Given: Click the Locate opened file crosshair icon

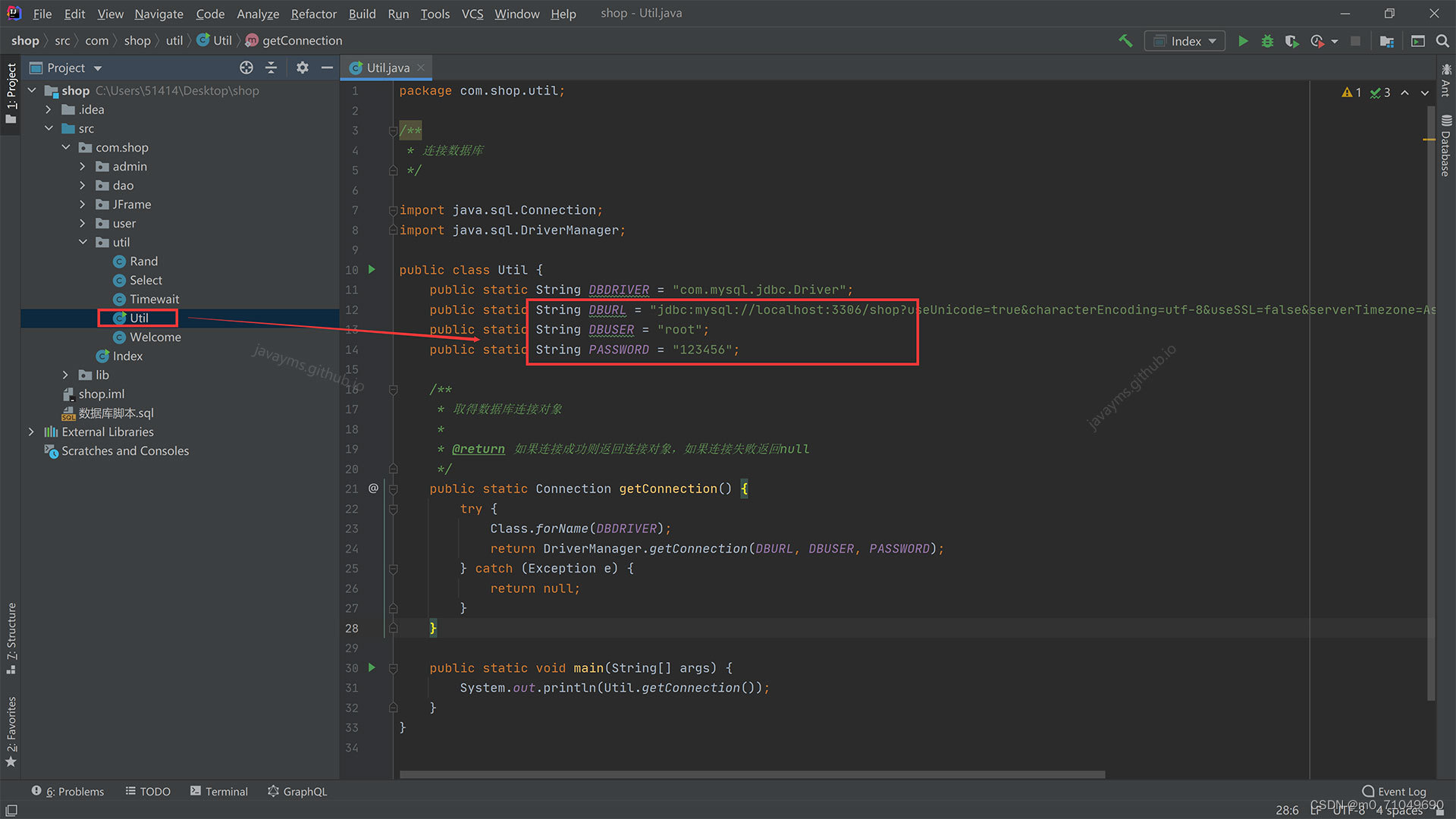Looking at the screenshot, I should point(246,67).
